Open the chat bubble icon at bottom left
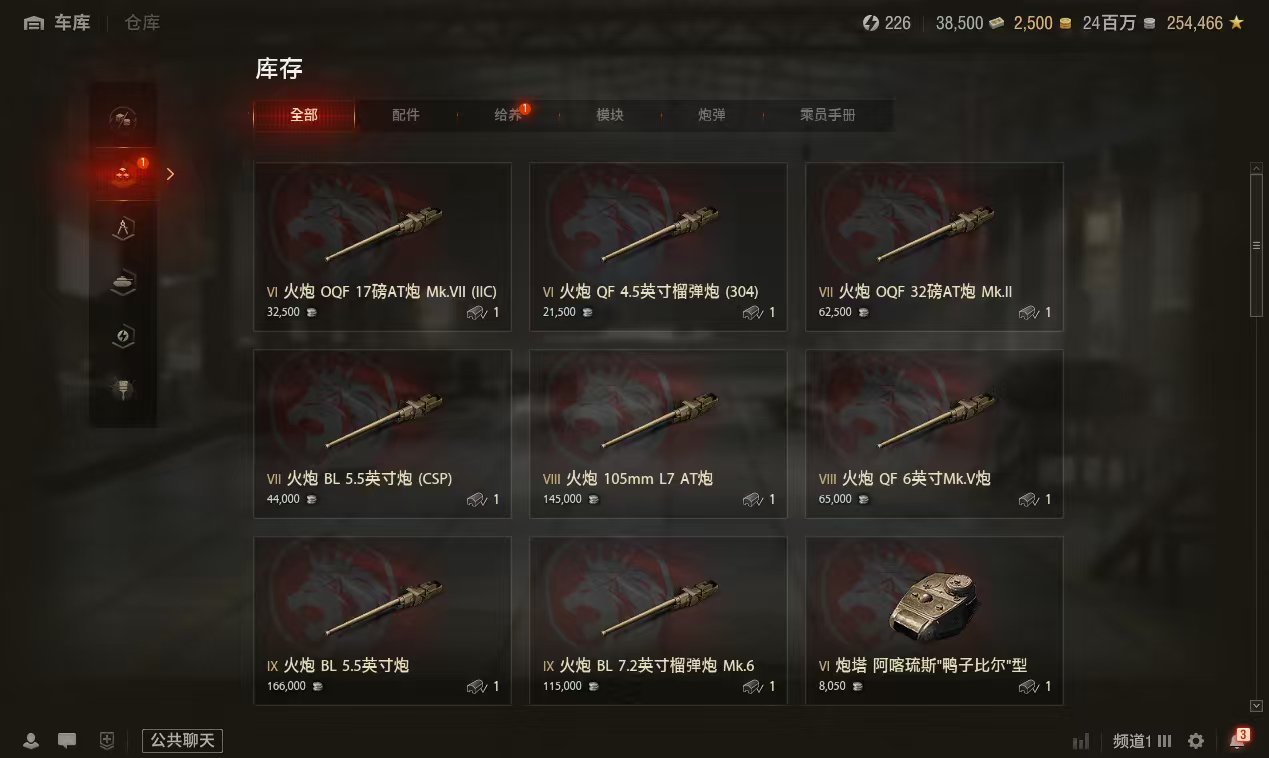This screenshot has height=758, width=1269. [67, 741]
